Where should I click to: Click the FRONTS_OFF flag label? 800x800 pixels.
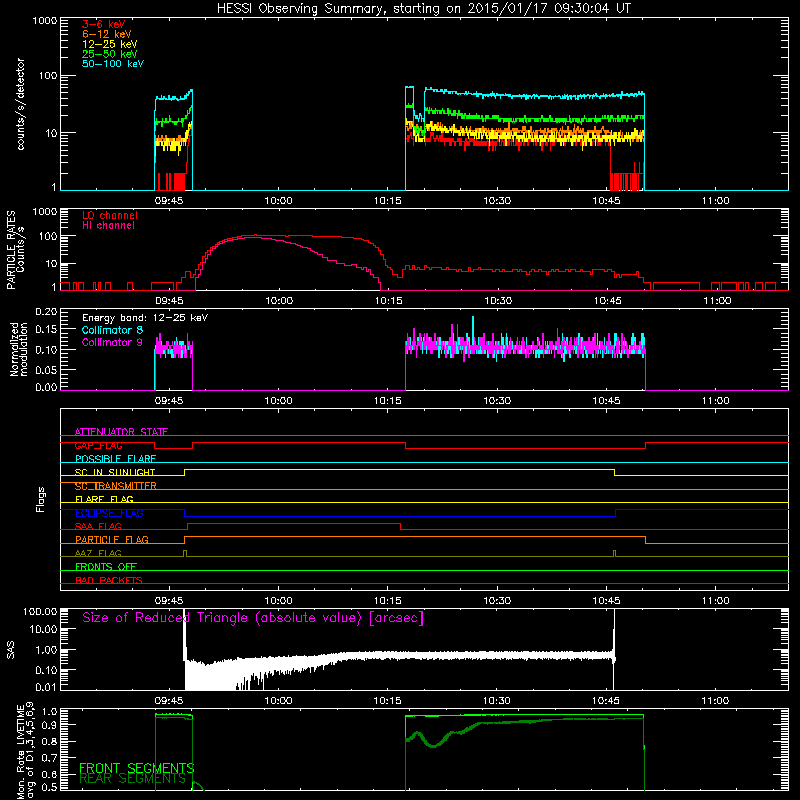pyautogui.click(x=106, y=566)
